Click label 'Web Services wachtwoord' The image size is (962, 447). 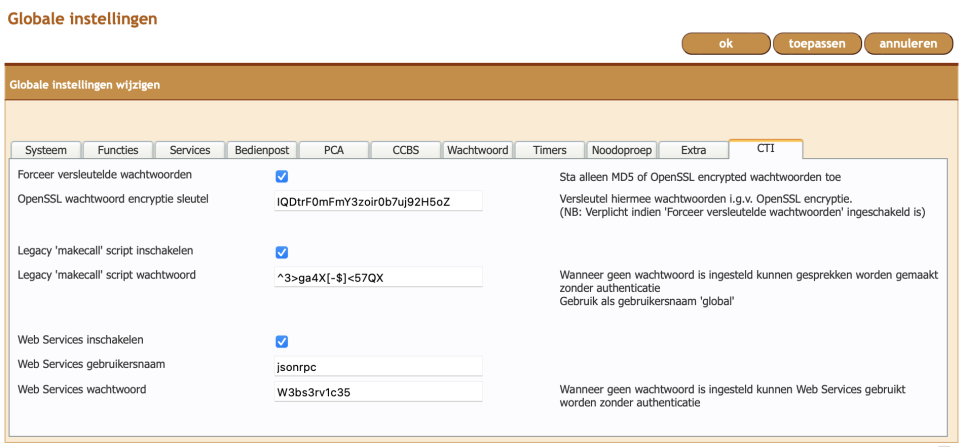[x=82, y=389]
